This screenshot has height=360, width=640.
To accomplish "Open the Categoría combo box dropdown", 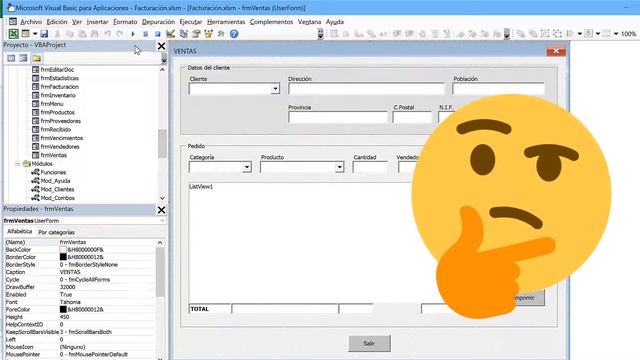I will [x=247, y=167].
